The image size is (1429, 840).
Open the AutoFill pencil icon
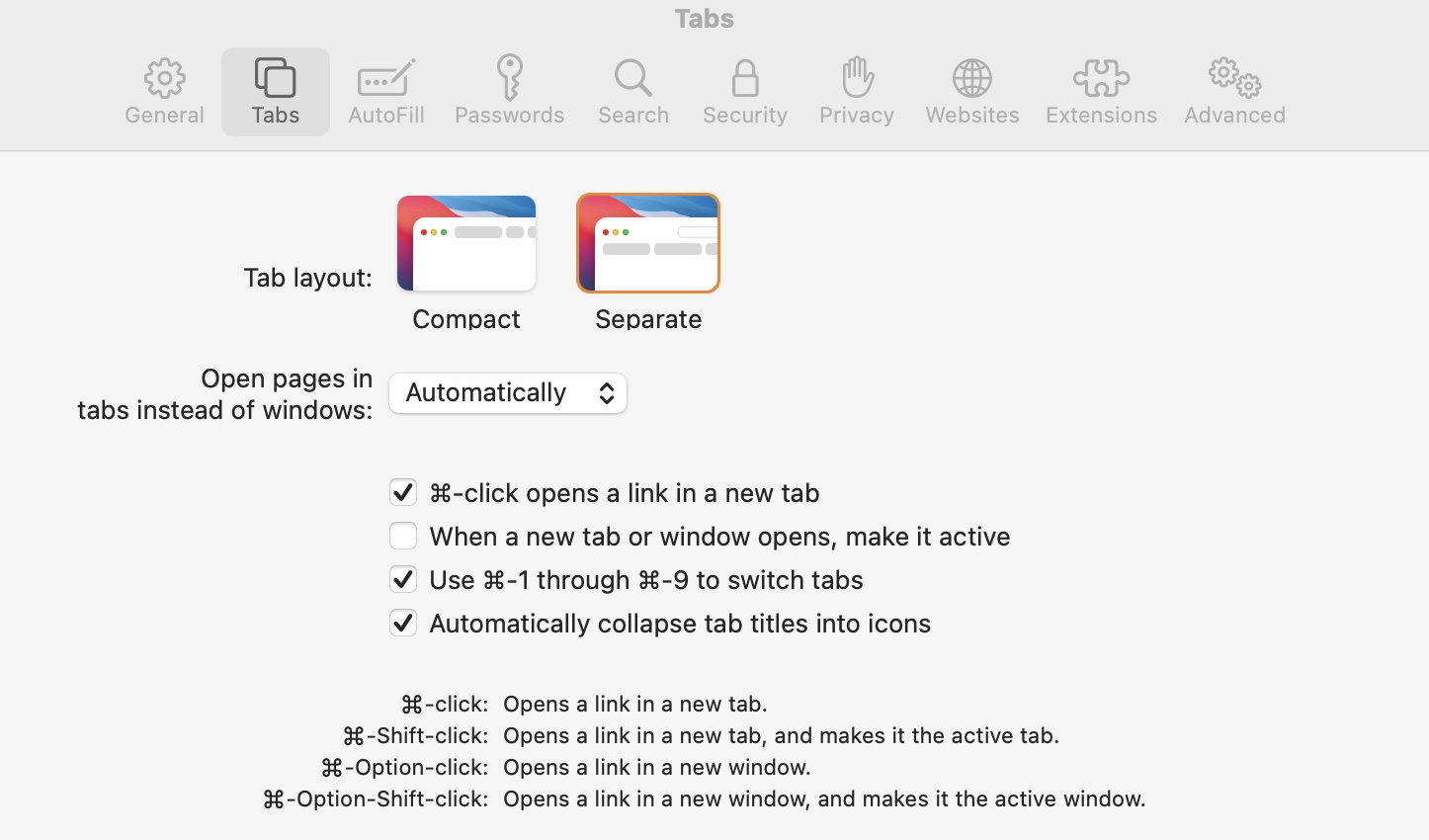tap(386, 78)
